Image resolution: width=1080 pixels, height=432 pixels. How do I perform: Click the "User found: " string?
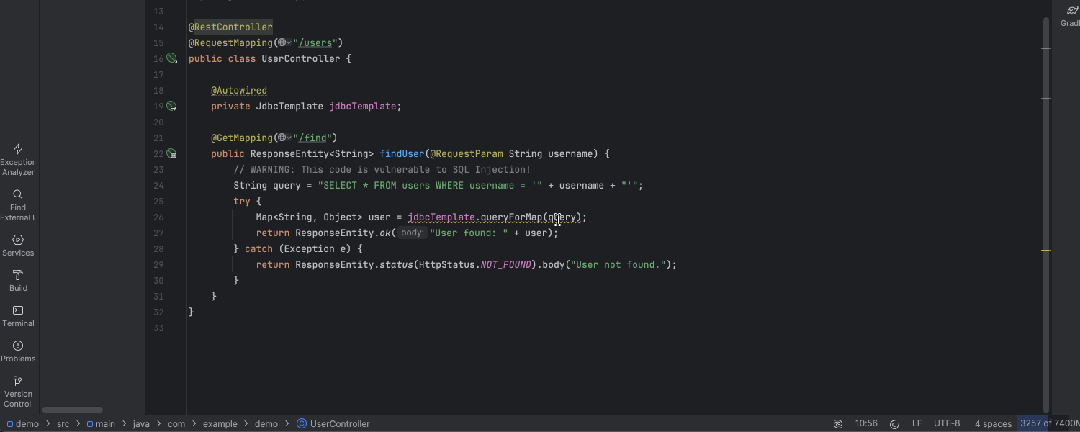[470, 233]
